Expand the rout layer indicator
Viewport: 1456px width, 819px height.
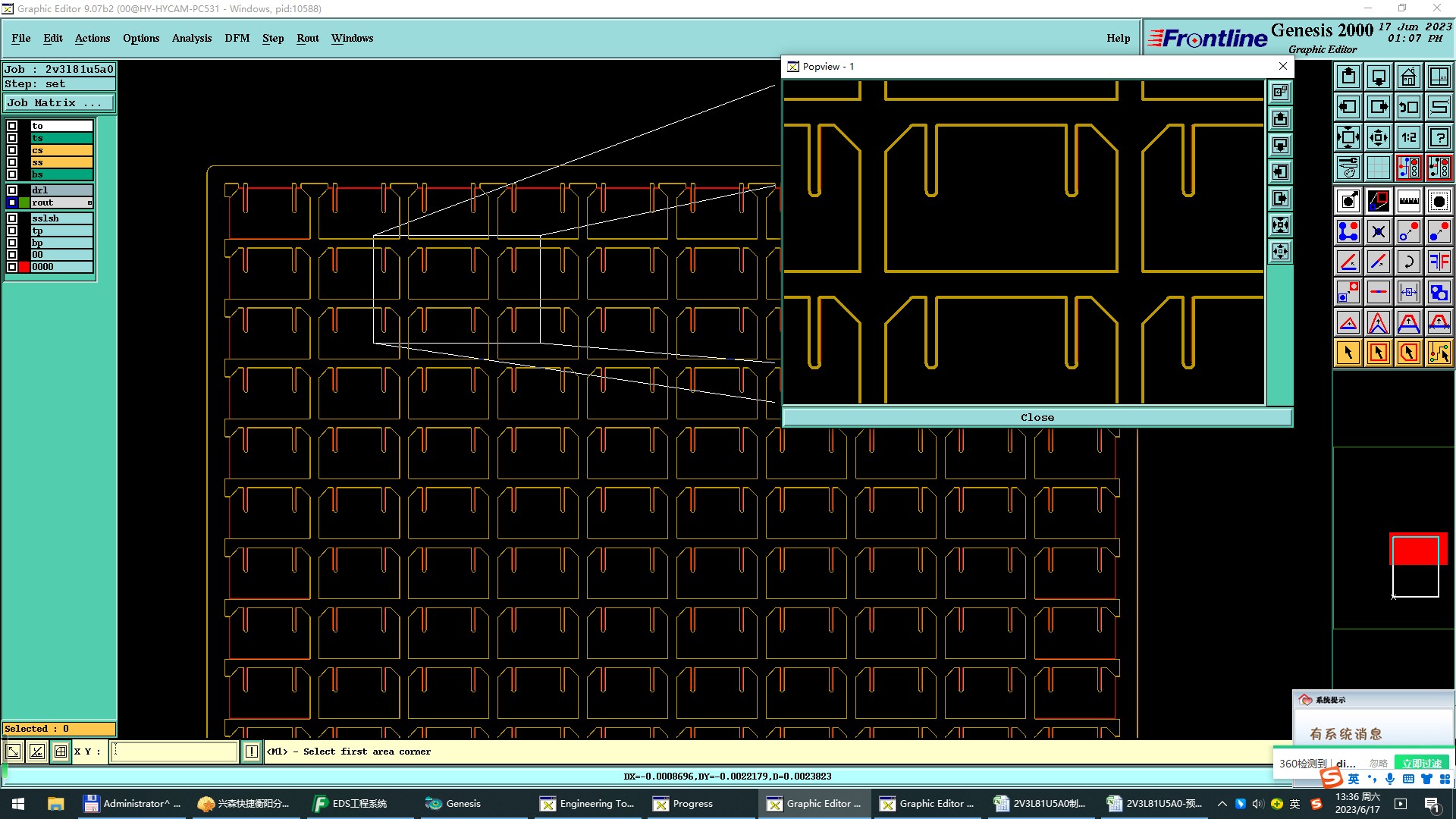(89, 202)
